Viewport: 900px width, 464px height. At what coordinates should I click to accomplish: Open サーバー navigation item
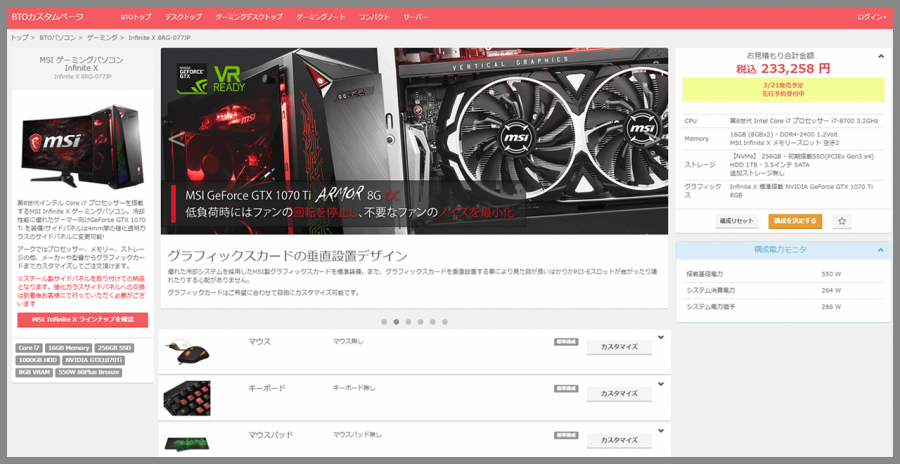coord(415,17)
